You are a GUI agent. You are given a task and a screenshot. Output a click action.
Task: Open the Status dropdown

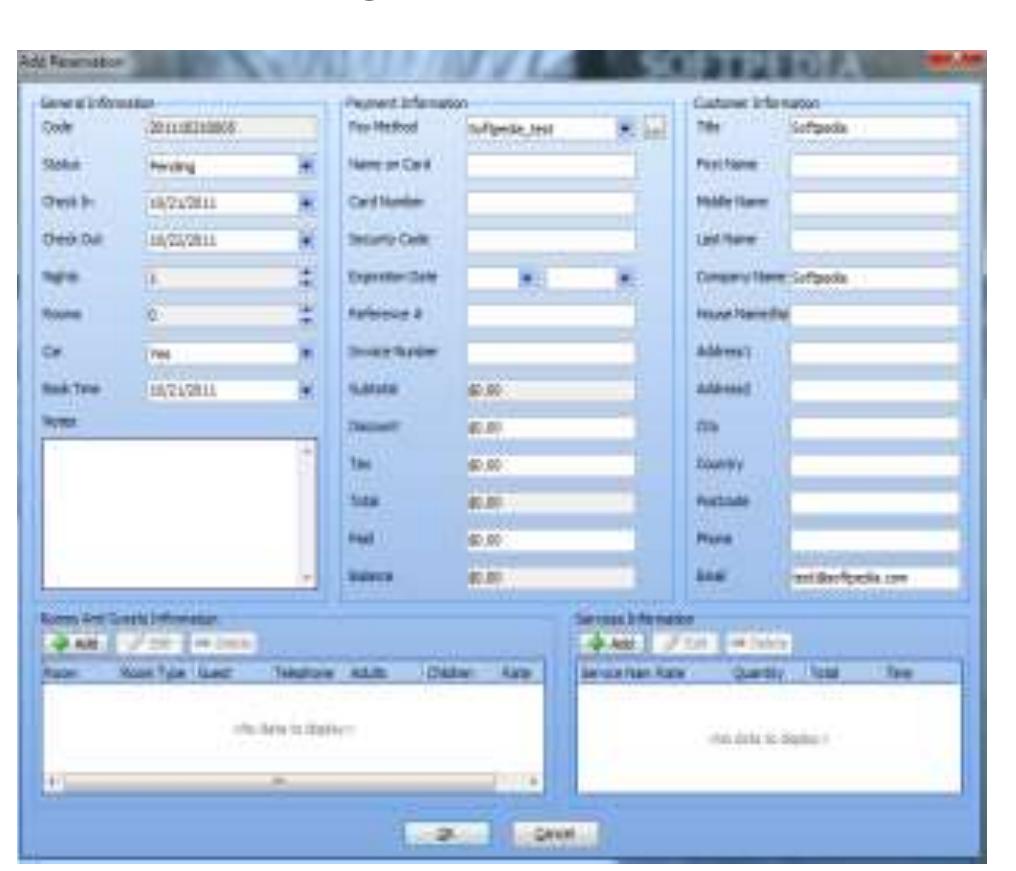click(x=307, y=166)
